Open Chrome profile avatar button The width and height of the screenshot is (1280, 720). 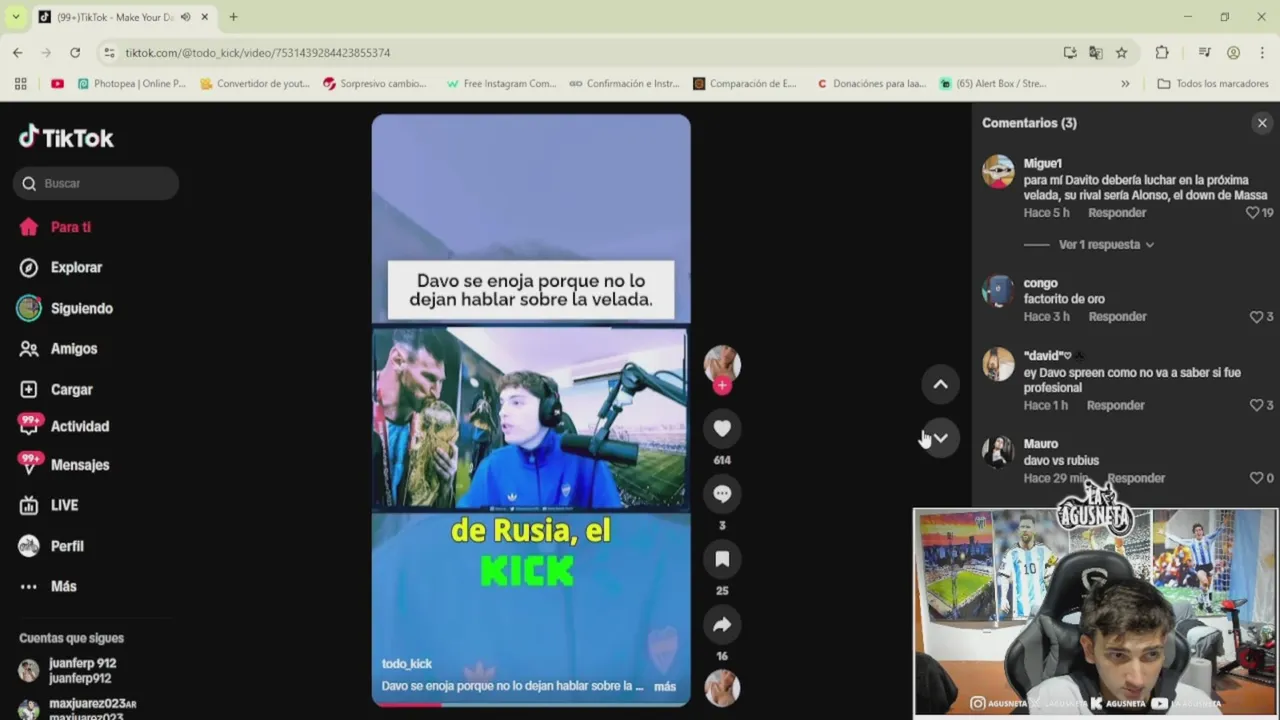(x=1233, y=52)
